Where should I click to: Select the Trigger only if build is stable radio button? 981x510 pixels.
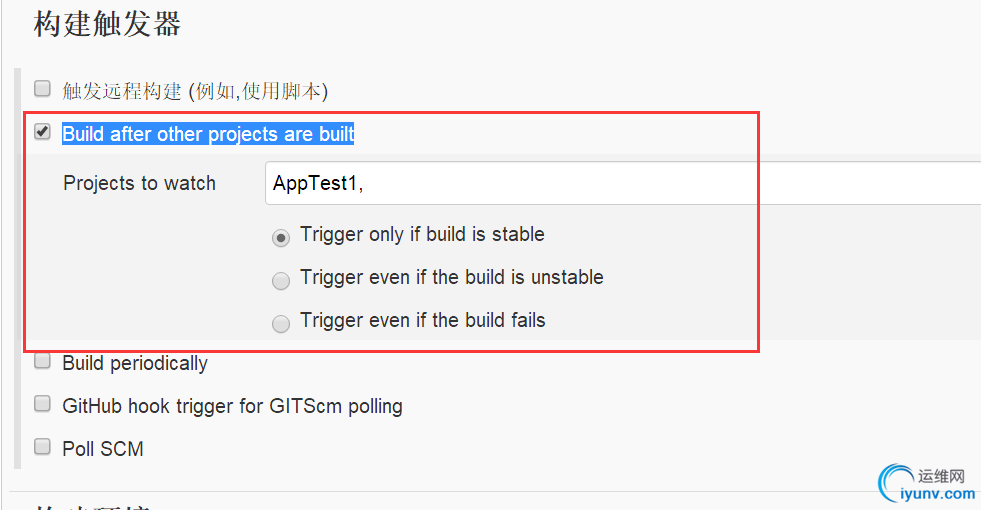click(x=281, y=237)
